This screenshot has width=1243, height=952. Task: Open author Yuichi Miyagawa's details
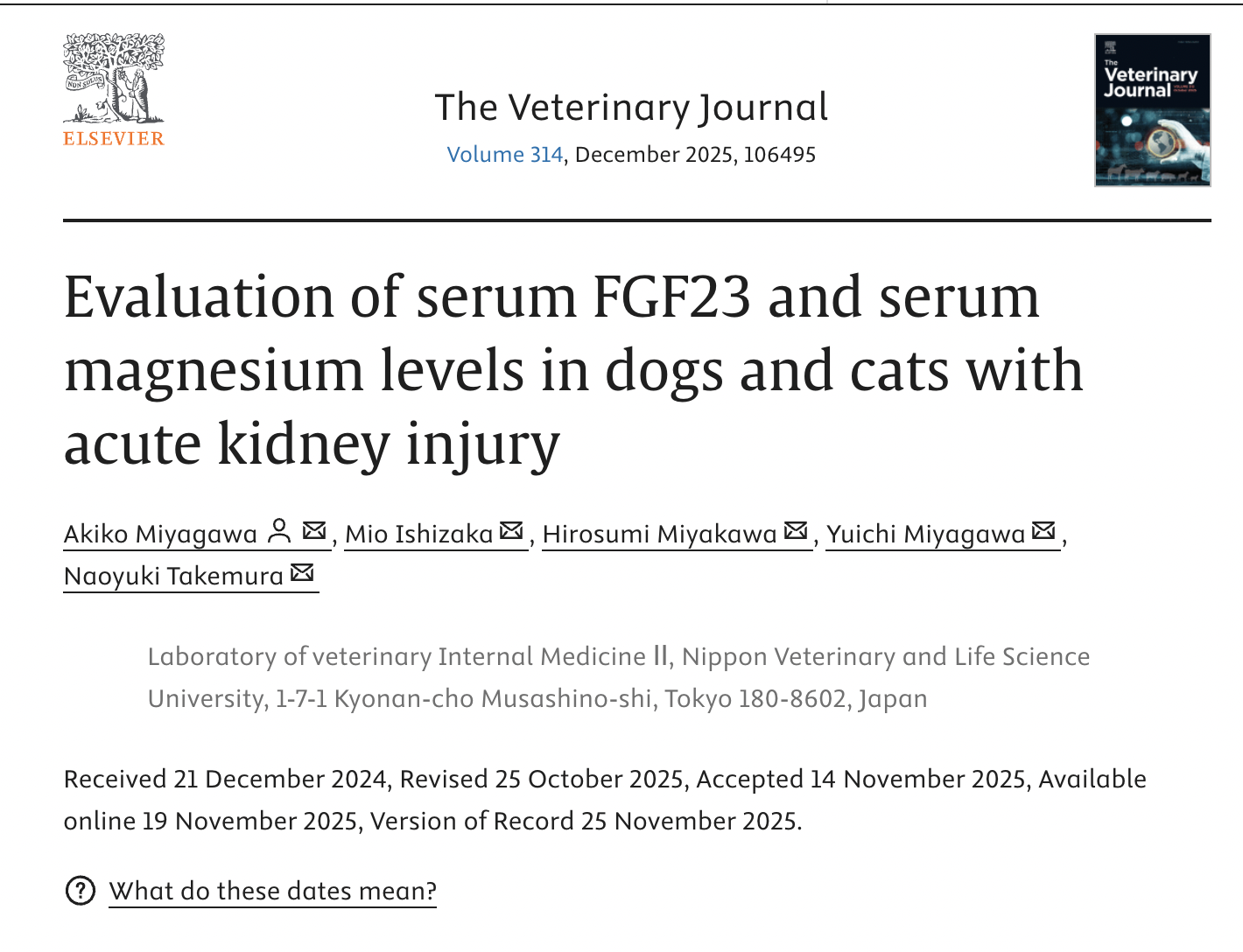pos(925,534)
